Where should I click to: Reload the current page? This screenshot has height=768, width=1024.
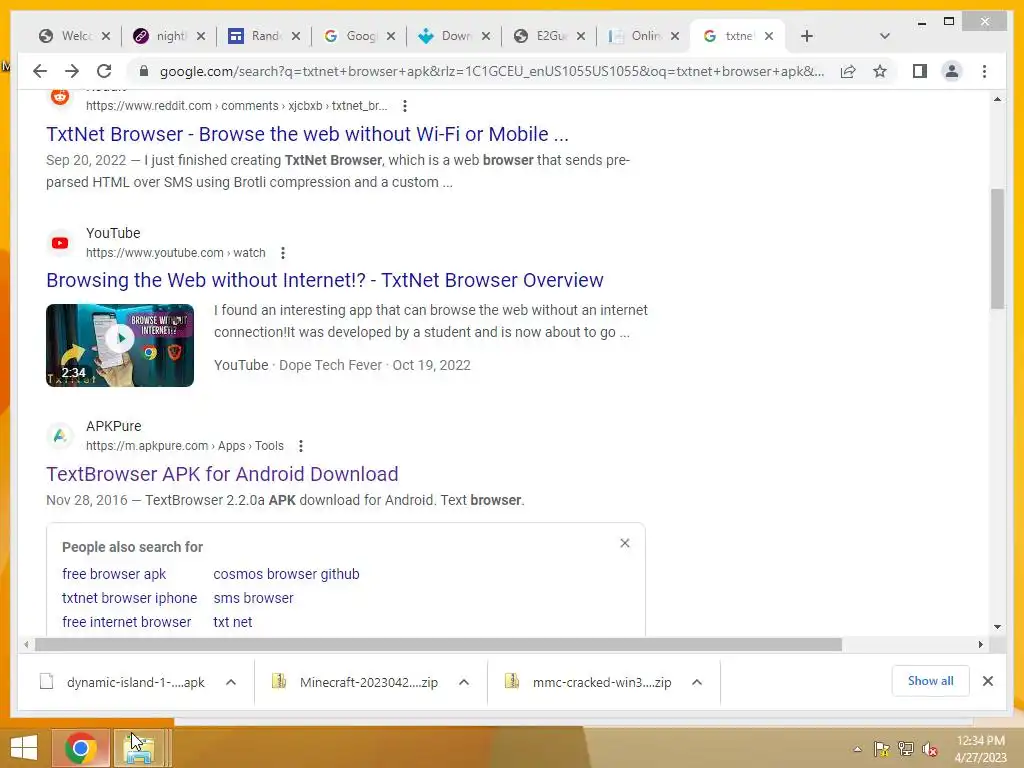(x=104, y=71)
